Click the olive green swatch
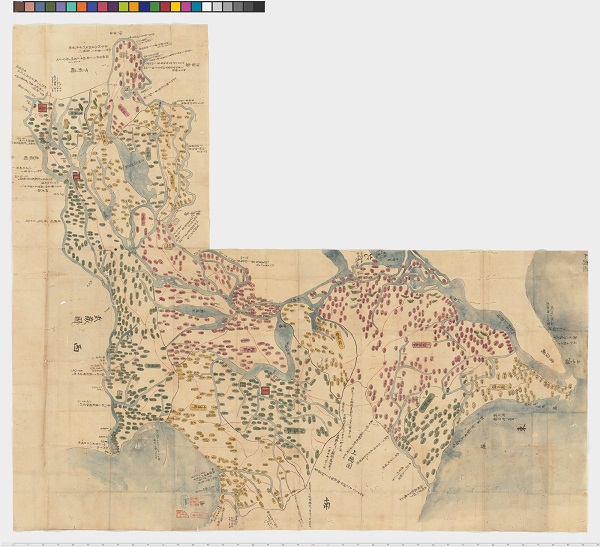The height and width of the screenshot is (547, 600). coord(51,7)
